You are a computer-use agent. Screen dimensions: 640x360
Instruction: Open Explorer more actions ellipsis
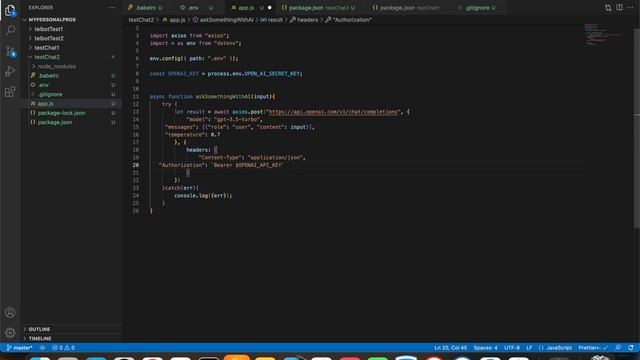click(112, 7)
